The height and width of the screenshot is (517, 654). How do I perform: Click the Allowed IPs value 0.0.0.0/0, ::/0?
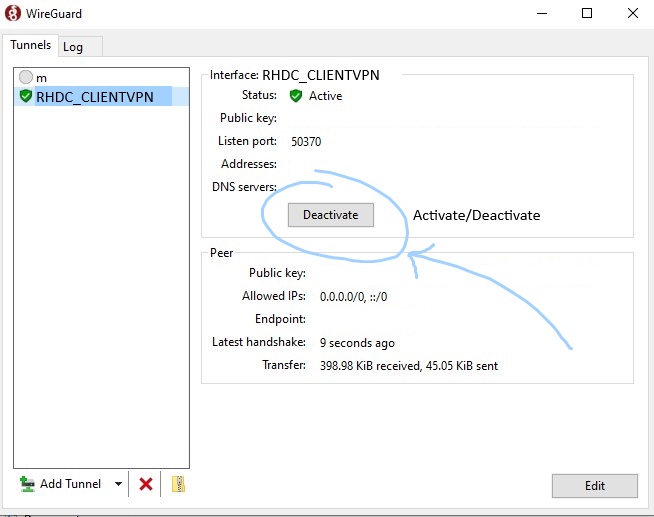pos(353,297)
